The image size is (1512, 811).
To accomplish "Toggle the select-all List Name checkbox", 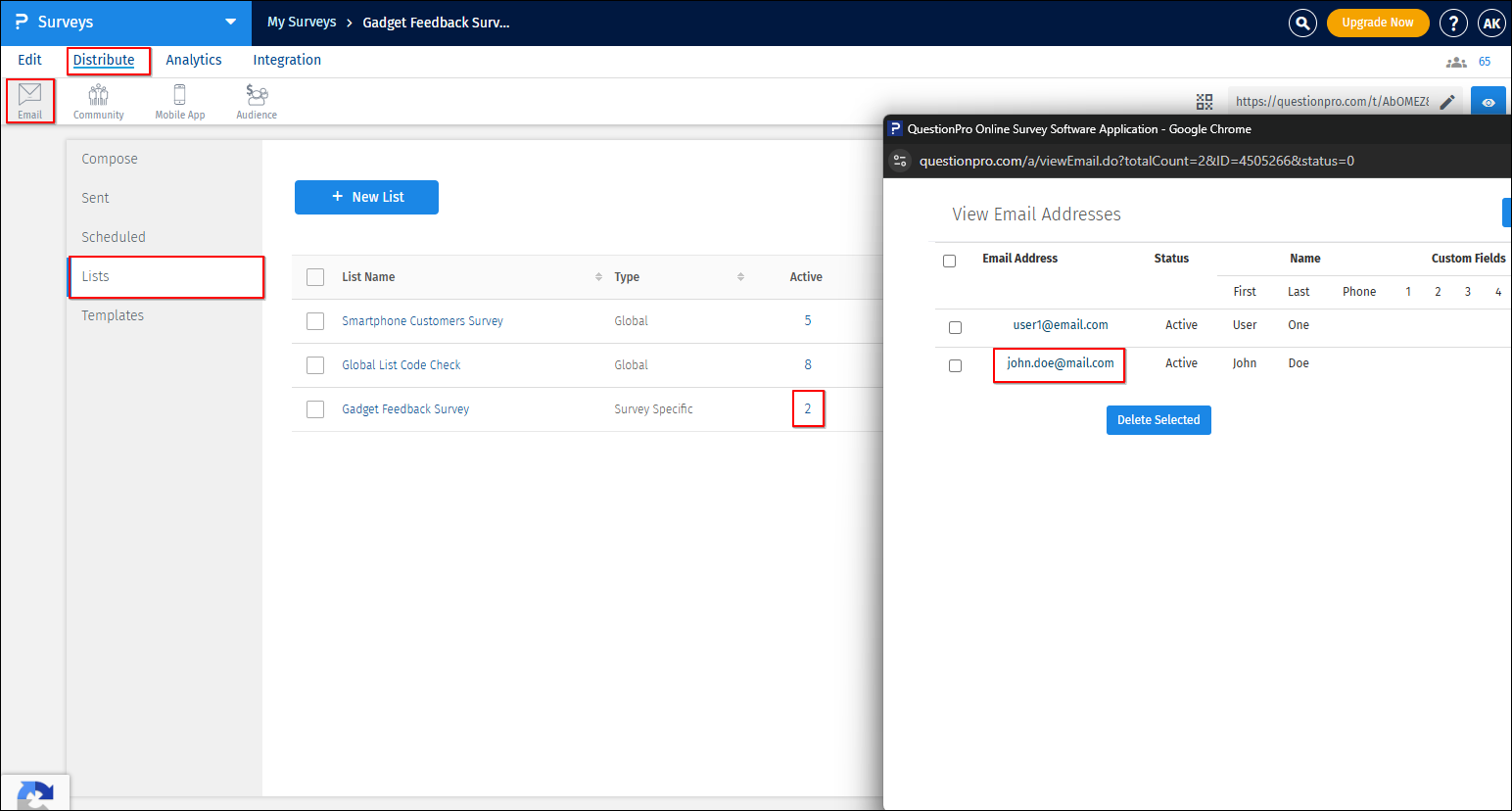I will (x=315, y=277).
